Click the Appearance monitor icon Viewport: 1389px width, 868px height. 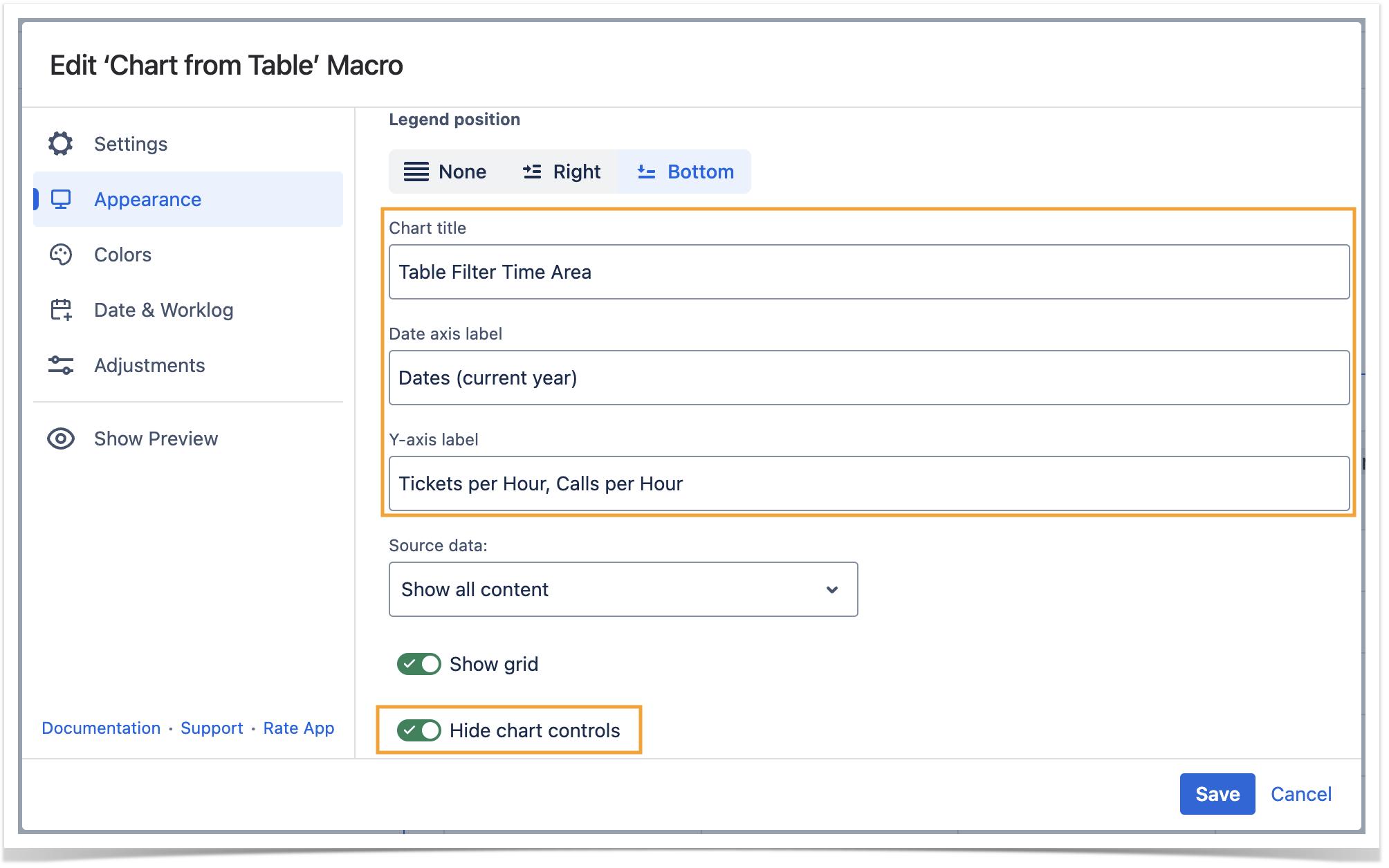61,199
